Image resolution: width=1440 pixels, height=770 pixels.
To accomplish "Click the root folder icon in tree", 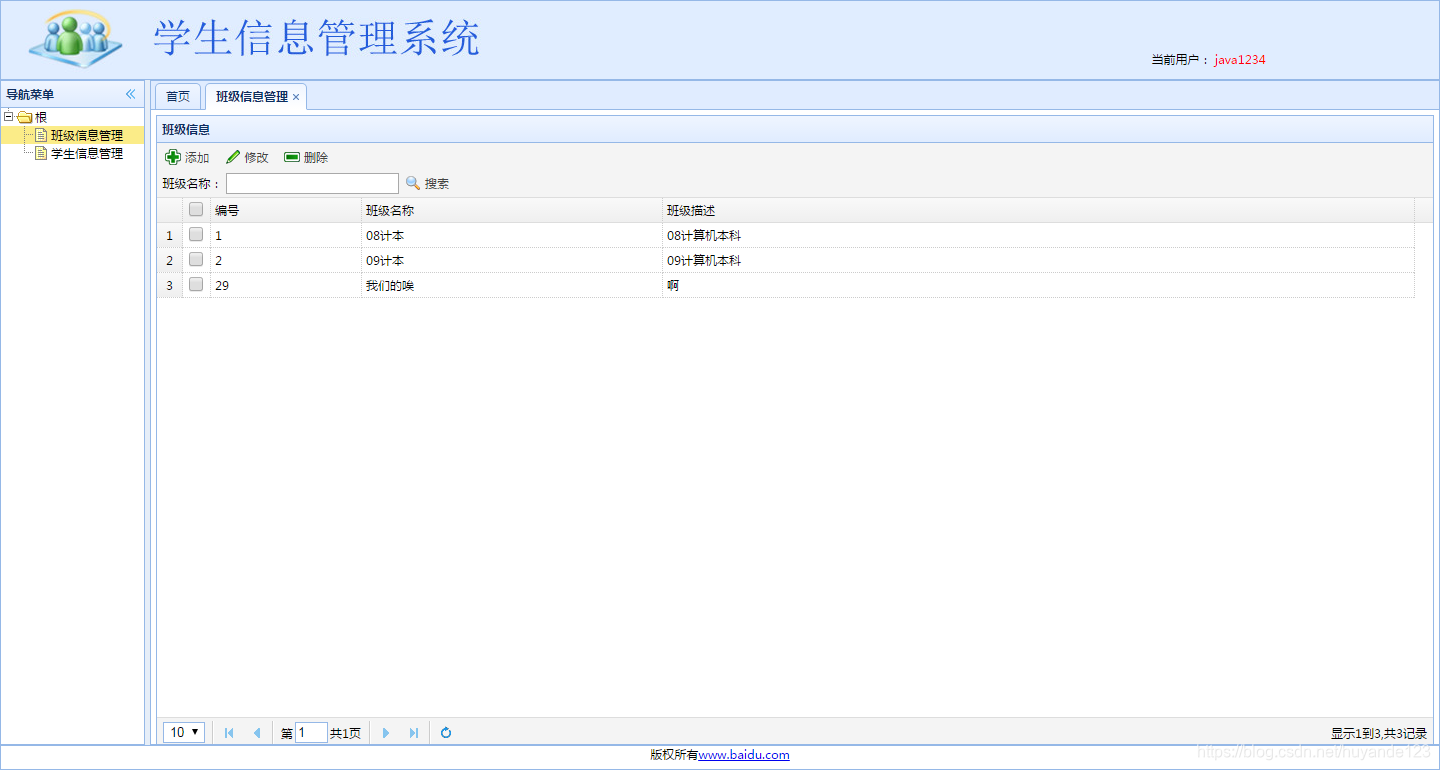I will pos(25,117).
